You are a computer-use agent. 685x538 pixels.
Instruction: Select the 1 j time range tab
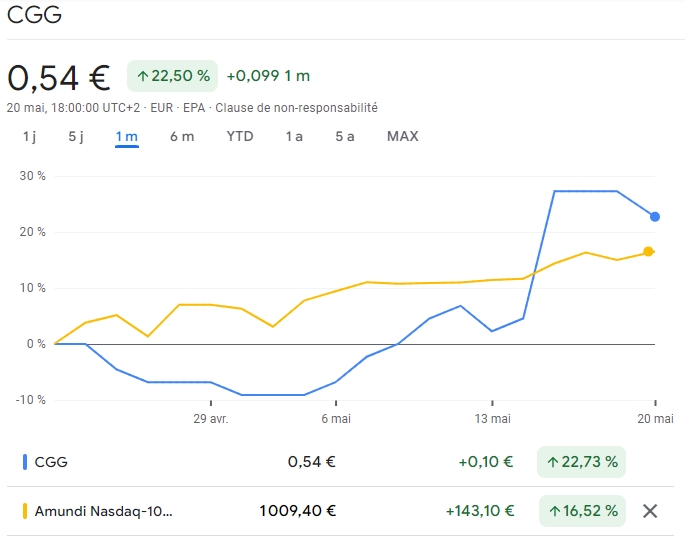point(30,136)
